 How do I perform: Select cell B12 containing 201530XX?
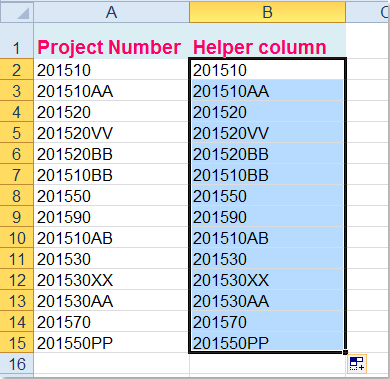(268, 279)
